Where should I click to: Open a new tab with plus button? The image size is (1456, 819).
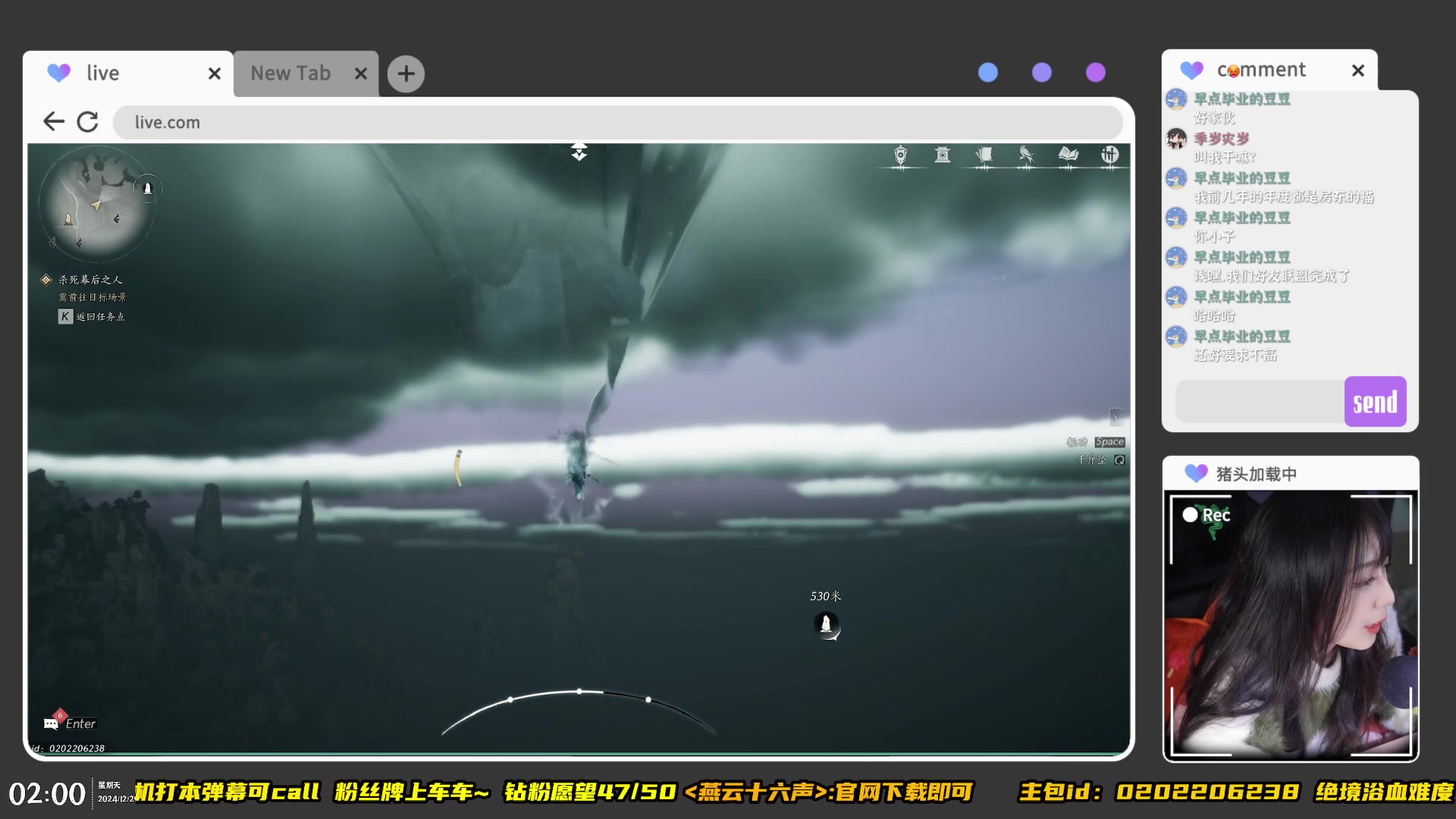click(x=406, y=74)
